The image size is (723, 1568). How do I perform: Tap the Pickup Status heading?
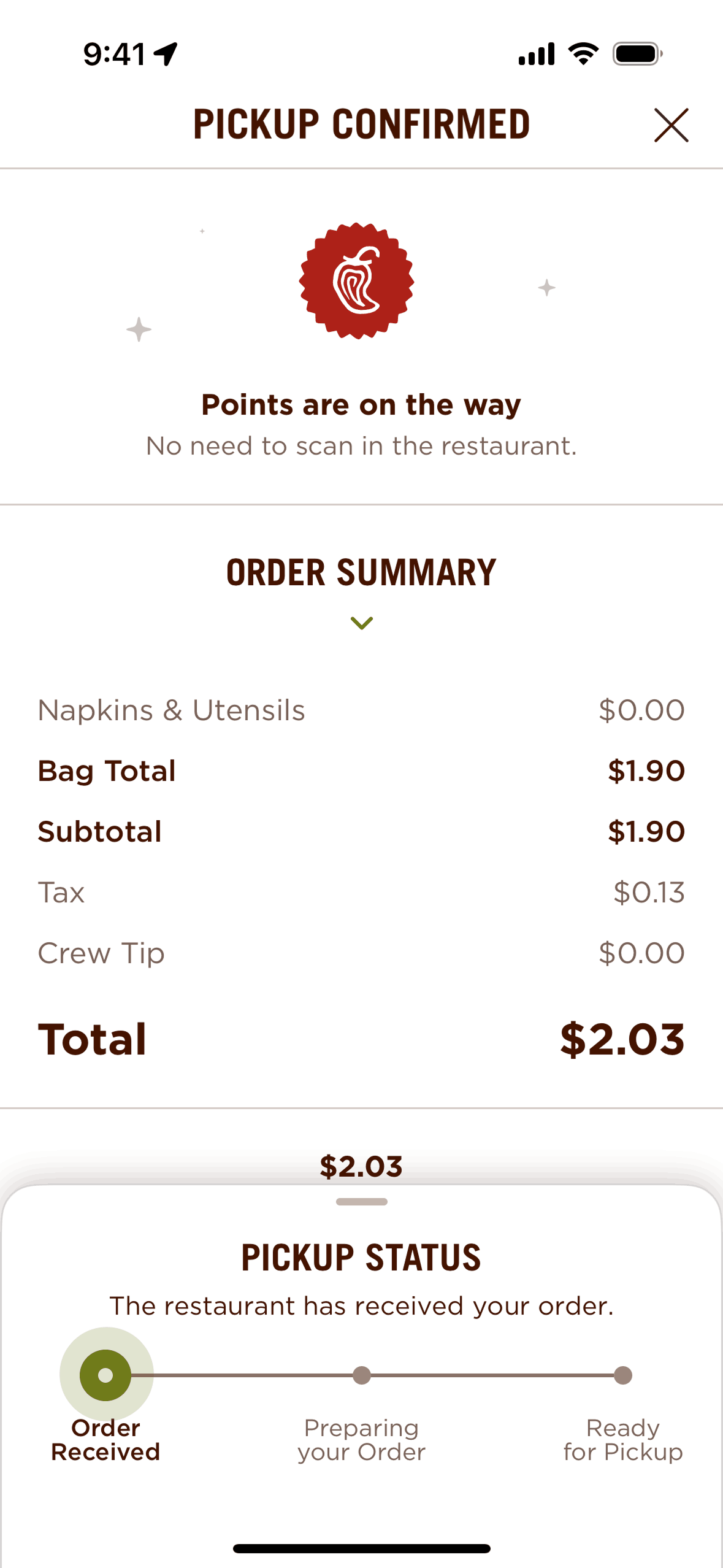[x=361, y=1257]
